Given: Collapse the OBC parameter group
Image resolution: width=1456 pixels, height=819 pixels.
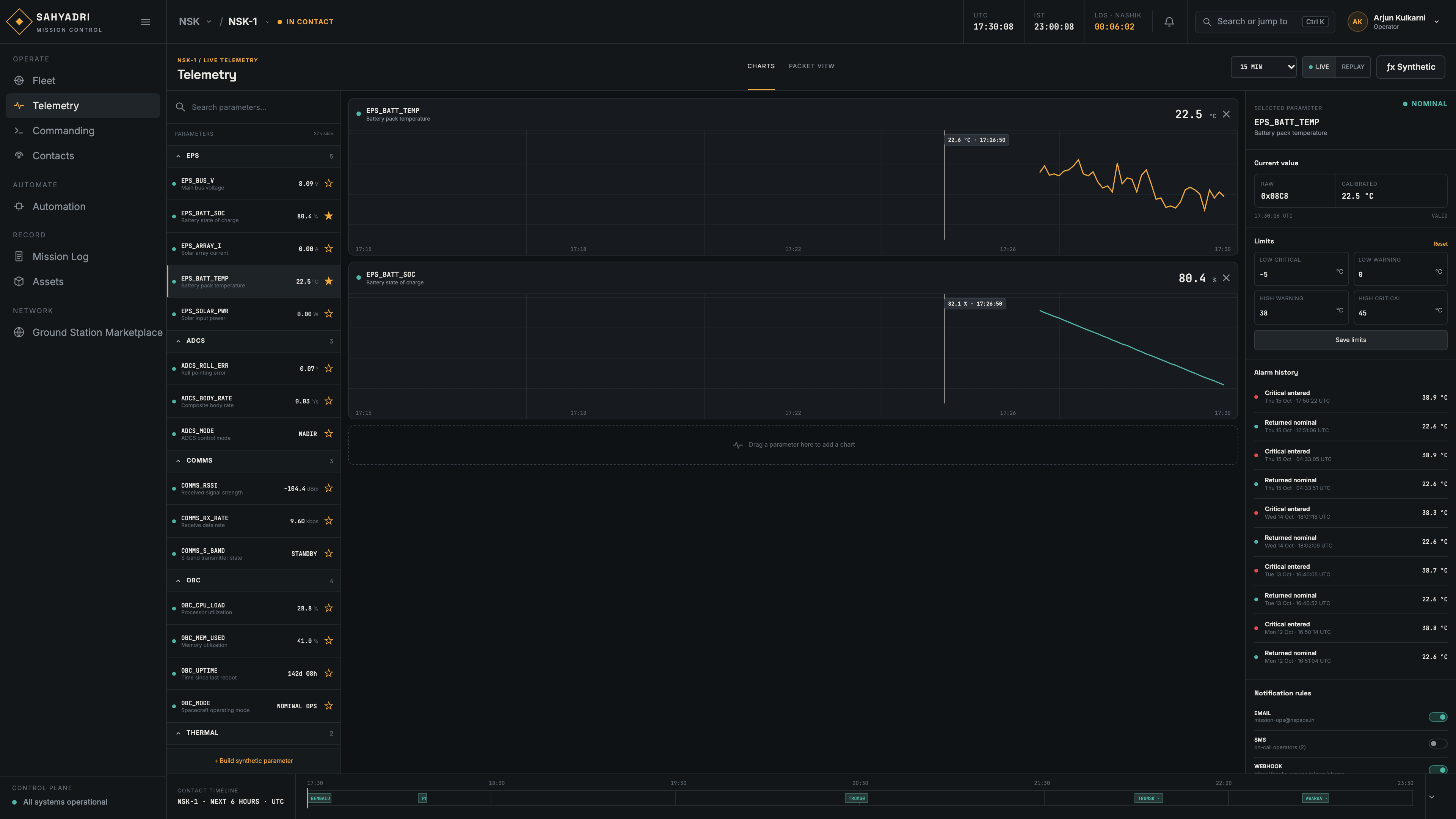Looking at the screenshot, I should click(x=254, y=581).
